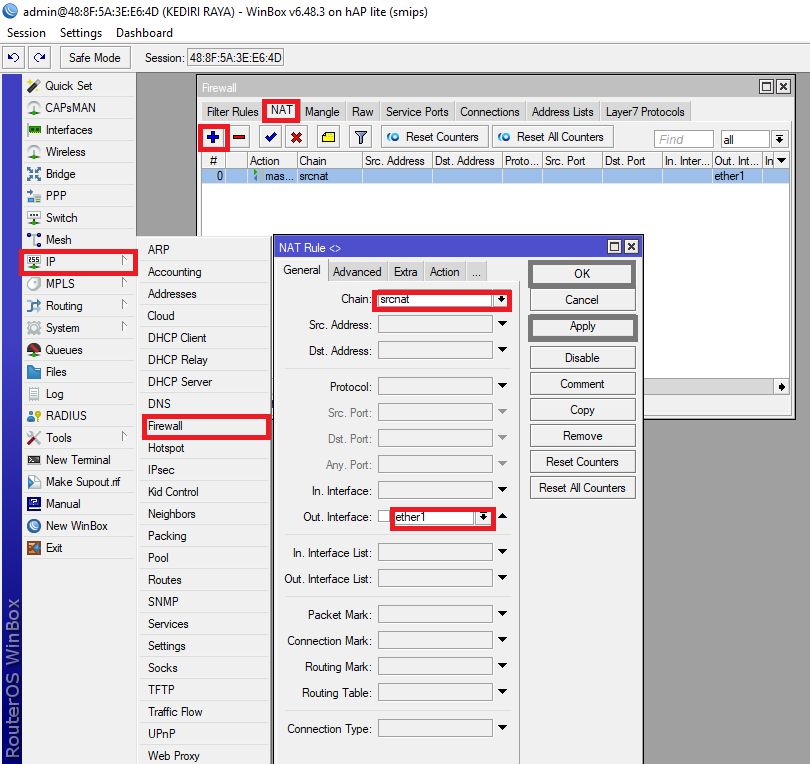
Task: Open the Session menu
Action: click(26, 33)
